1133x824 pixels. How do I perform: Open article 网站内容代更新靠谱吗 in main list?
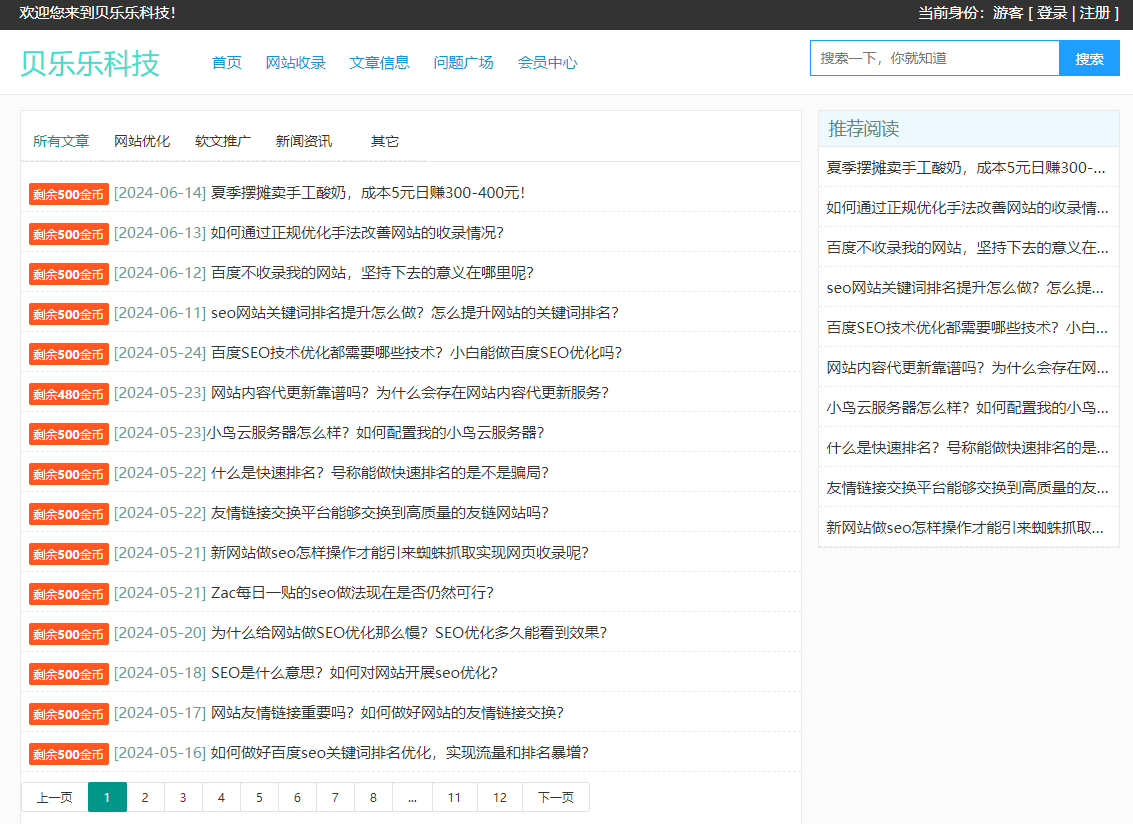(x=410, y=392)
